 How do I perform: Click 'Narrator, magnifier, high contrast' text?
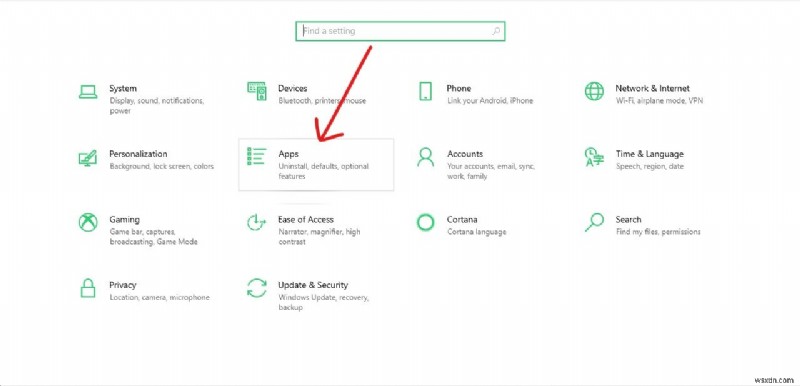319,237
